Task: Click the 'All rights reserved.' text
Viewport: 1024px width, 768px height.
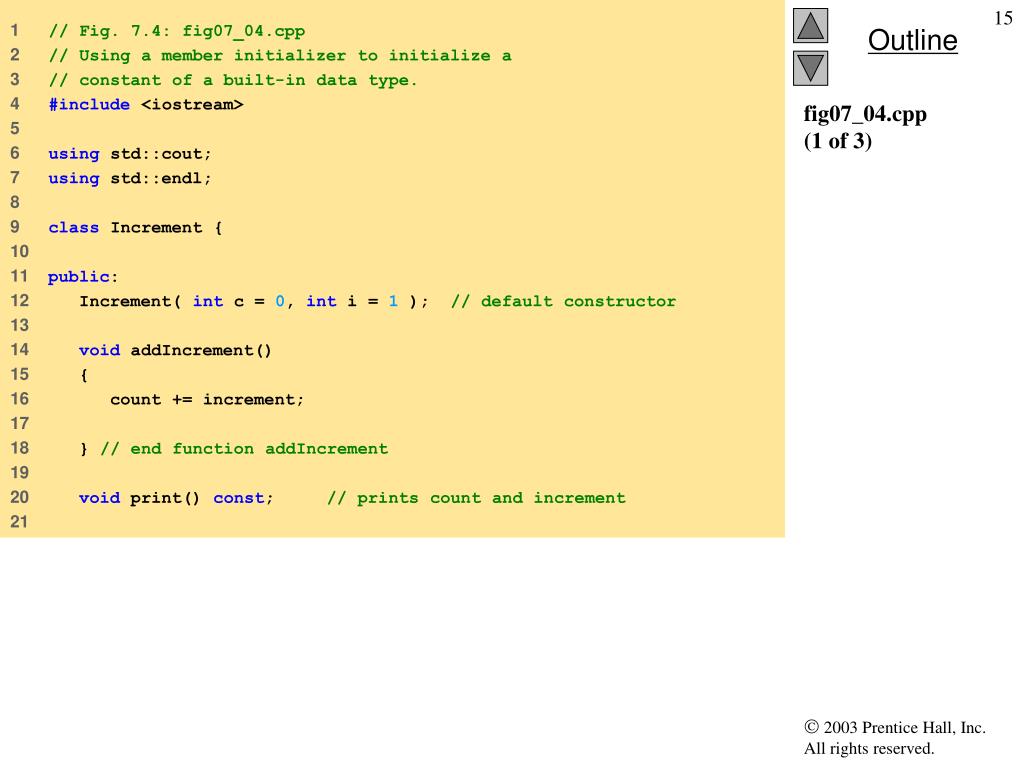Action: [869, 748]
